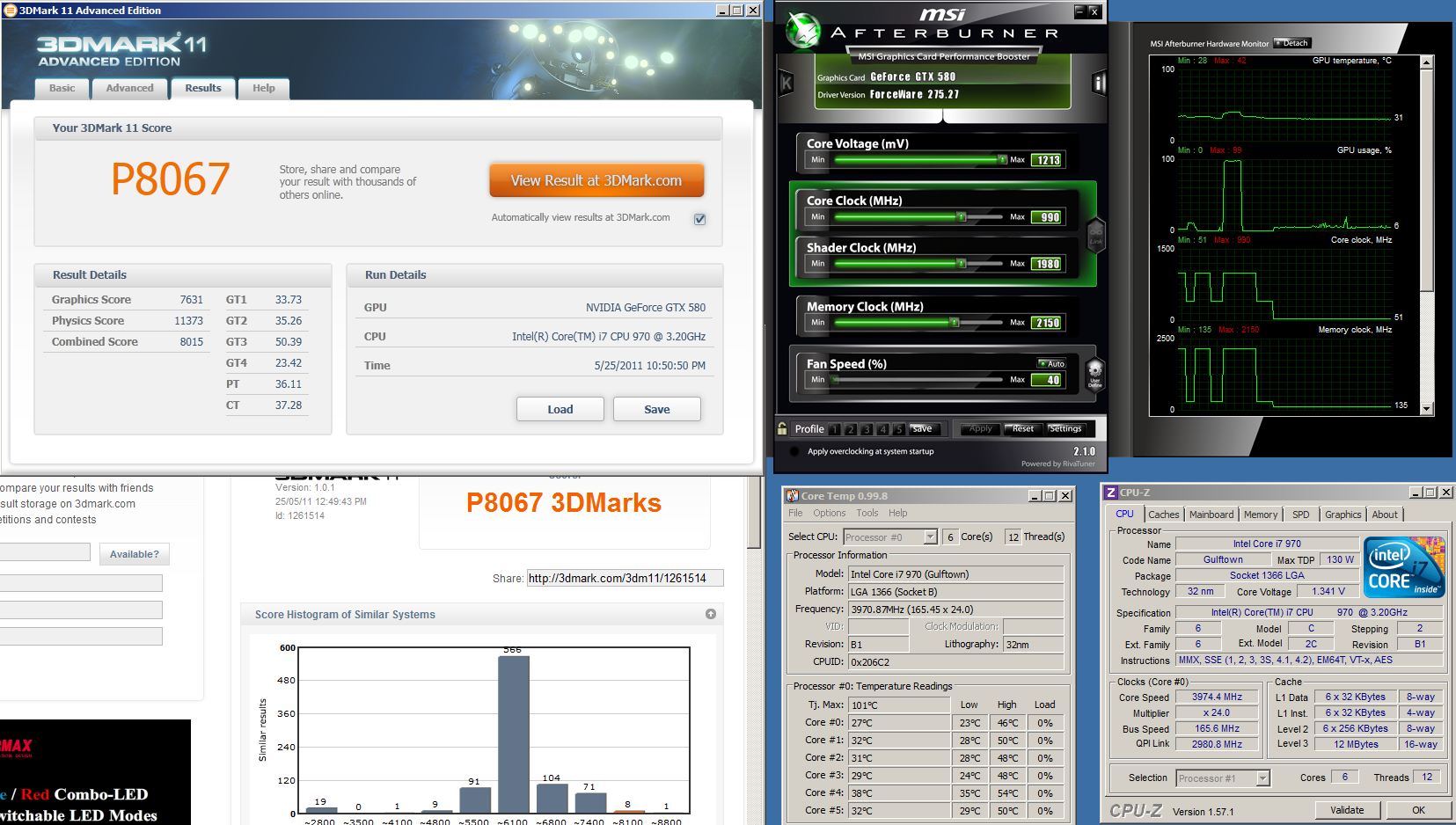Viewport: 1456px width, 825px height.
Task: Click the Save button in Run Details
Action: pos(657,409)
